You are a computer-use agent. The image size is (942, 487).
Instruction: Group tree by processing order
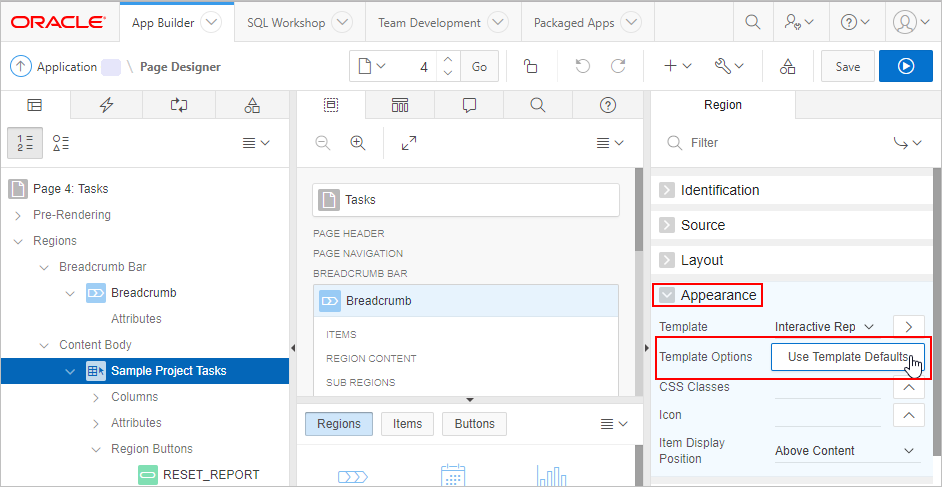[25, 143]
